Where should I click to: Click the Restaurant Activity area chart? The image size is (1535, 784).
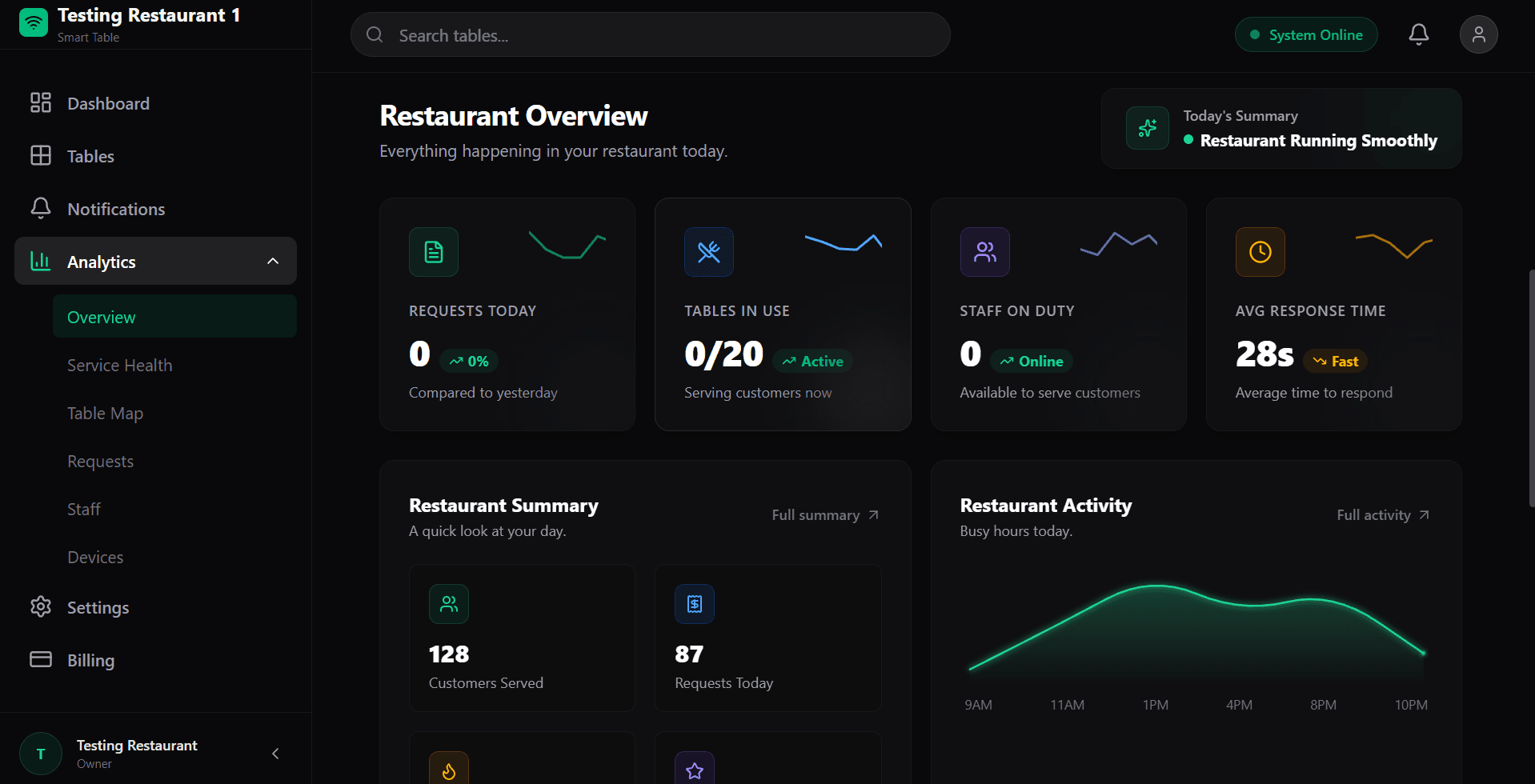pos(1196,632)
